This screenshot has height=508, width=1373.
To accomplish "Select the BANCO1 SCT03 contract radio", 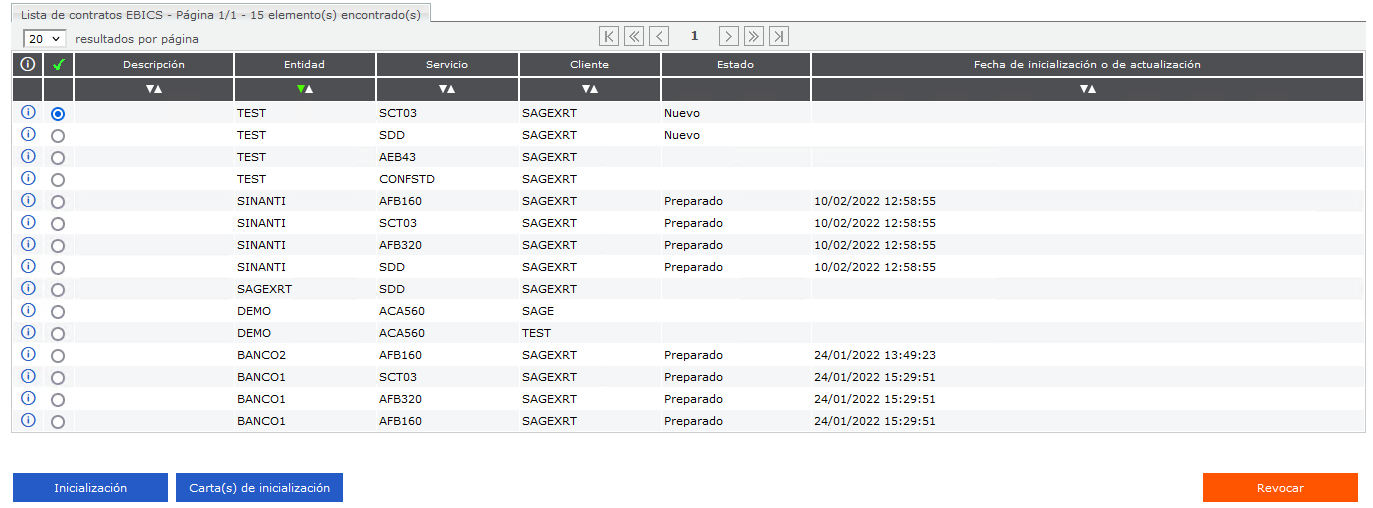I will click(x=58, y=378).
